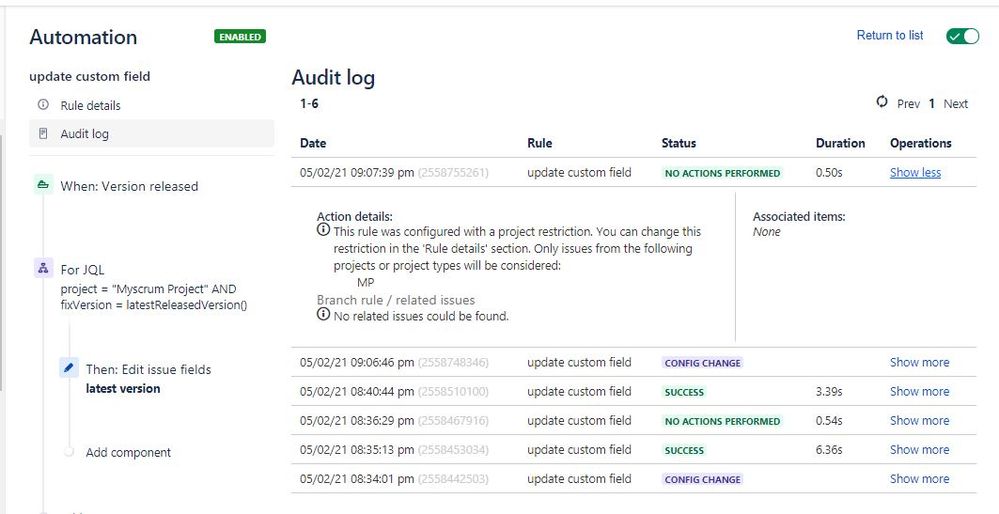Click the update custom field rule title
This screenshot has height=514, width=999.
90,76
